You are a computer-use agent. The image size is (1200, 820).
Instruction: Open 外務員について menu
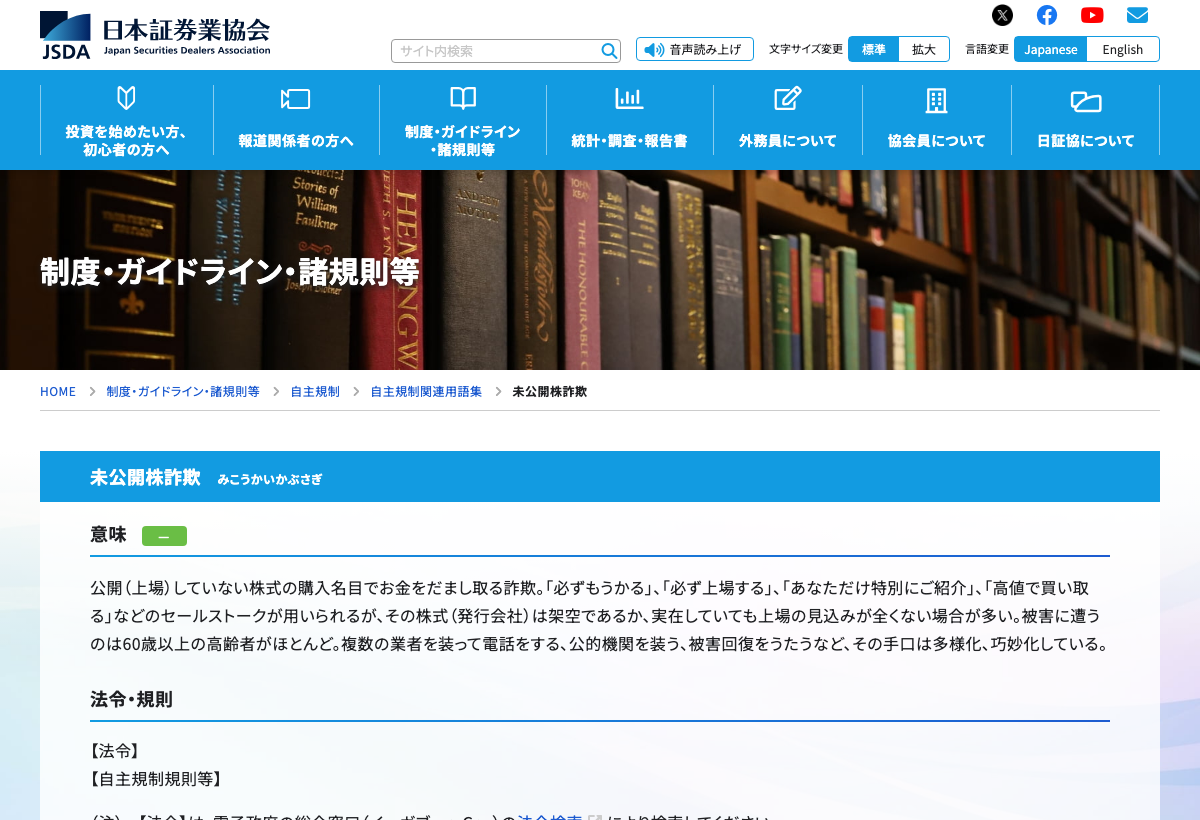[788, 120]
